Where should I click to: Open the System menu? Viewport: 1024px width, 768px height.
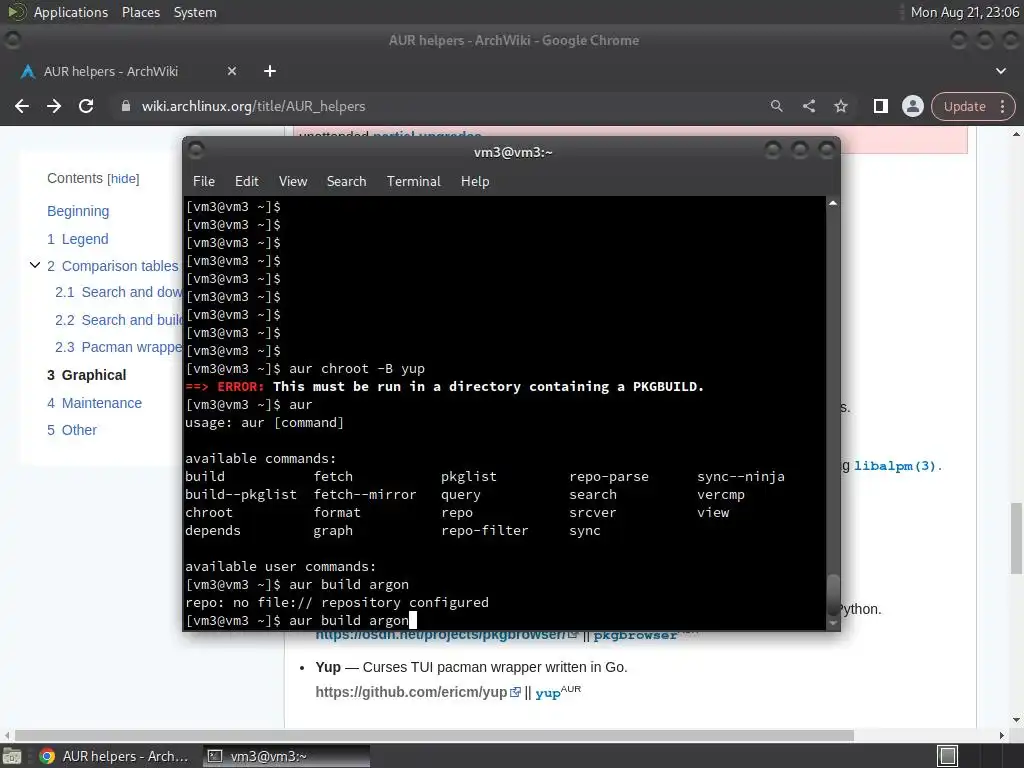click(x=195, y=12)
